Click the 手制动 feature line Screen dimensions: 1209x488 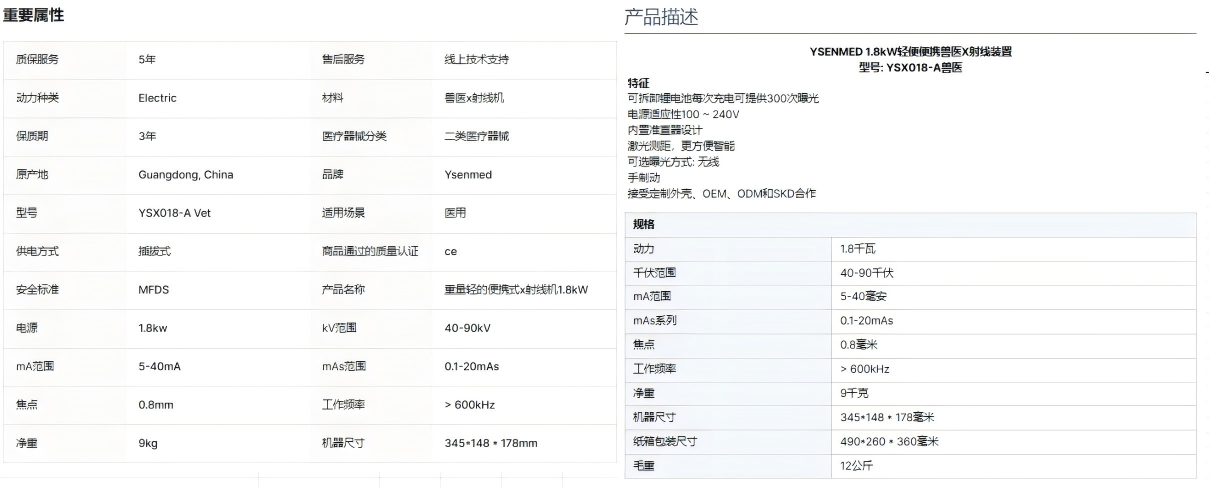pyautogui.click(x=643, y=178)
